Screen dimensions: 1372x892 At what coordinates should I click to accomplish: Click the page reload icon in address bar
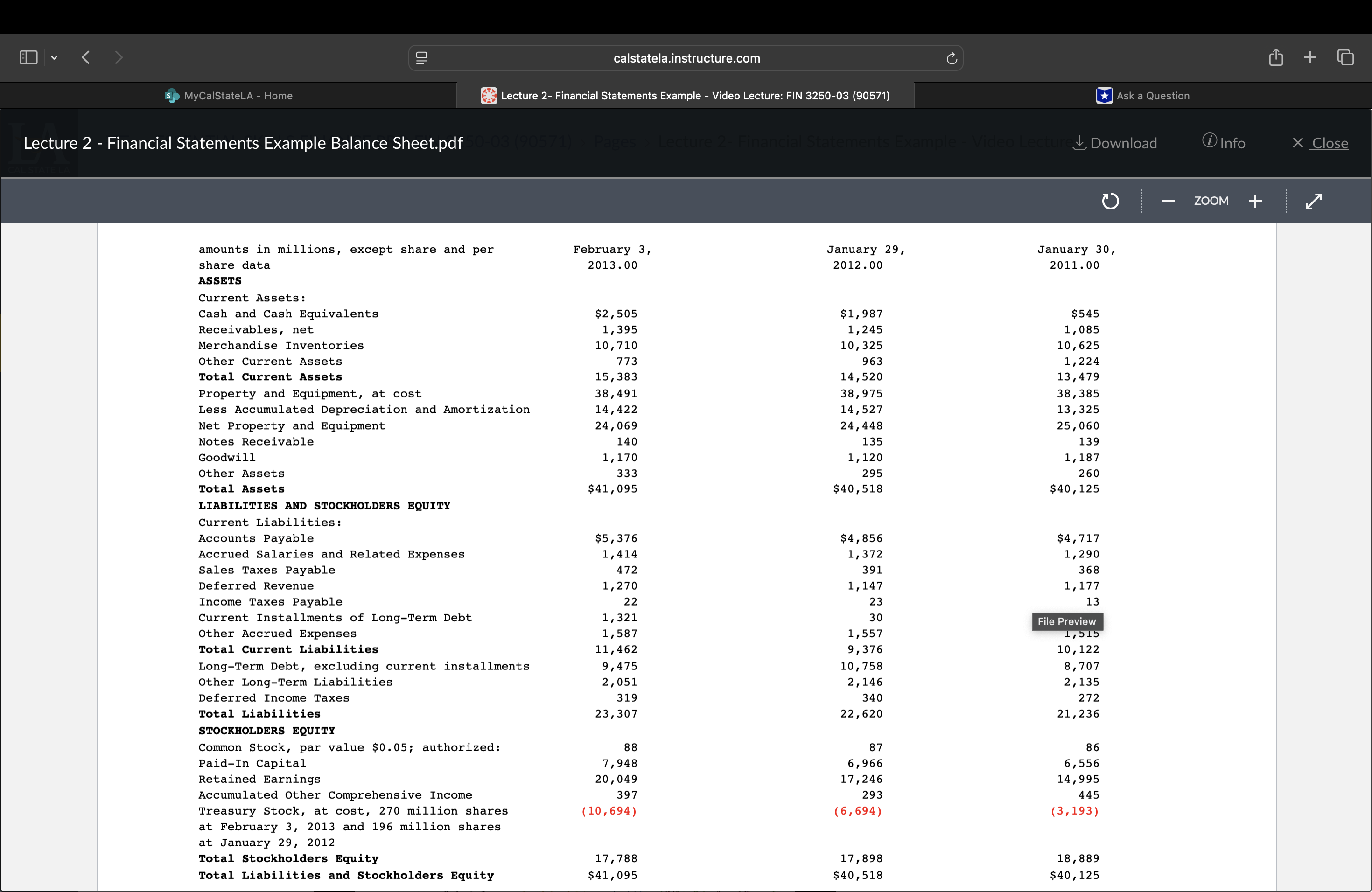(951, 58)
